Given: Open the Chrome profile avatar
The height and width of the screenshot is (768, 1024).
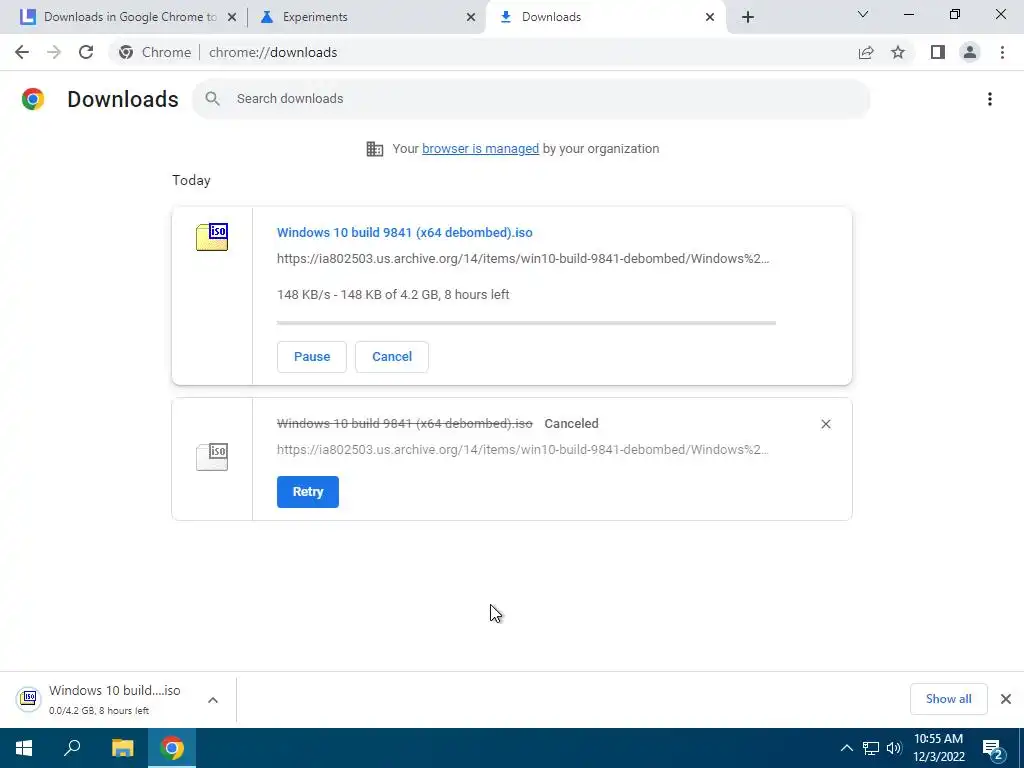Looking at the screenshot, I should [x=970, y=52].
